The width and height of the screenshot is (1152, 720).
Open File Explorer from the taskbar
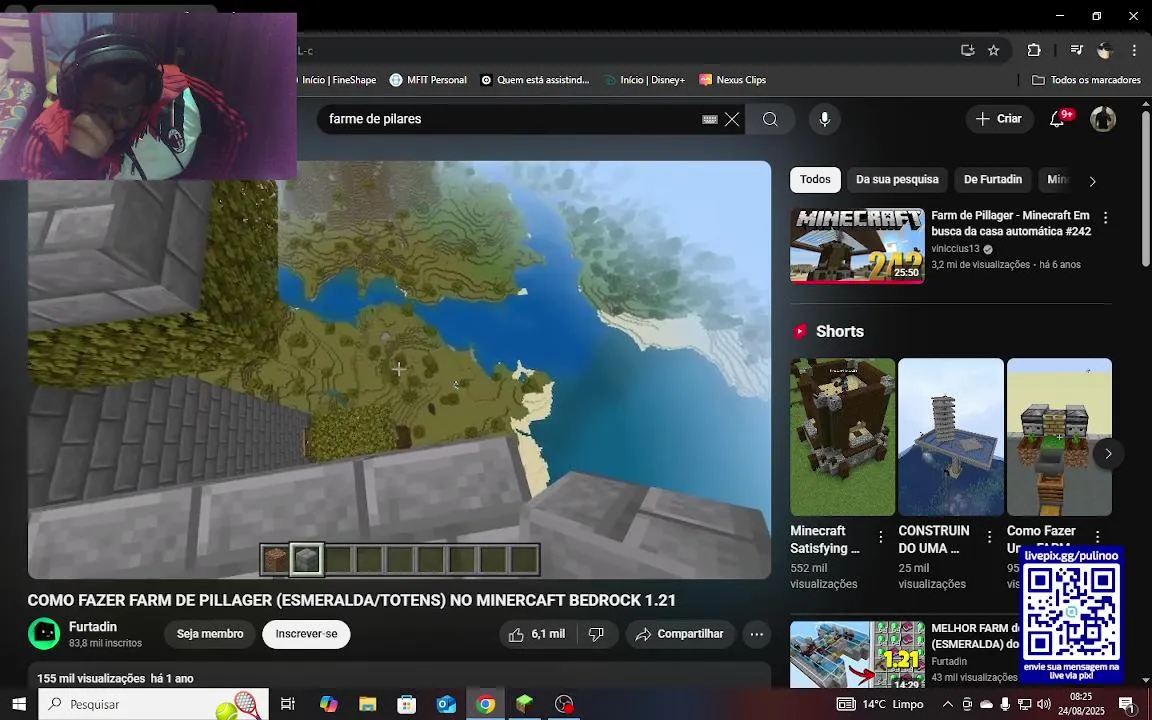pyautogui.click(x=368, y=704)
